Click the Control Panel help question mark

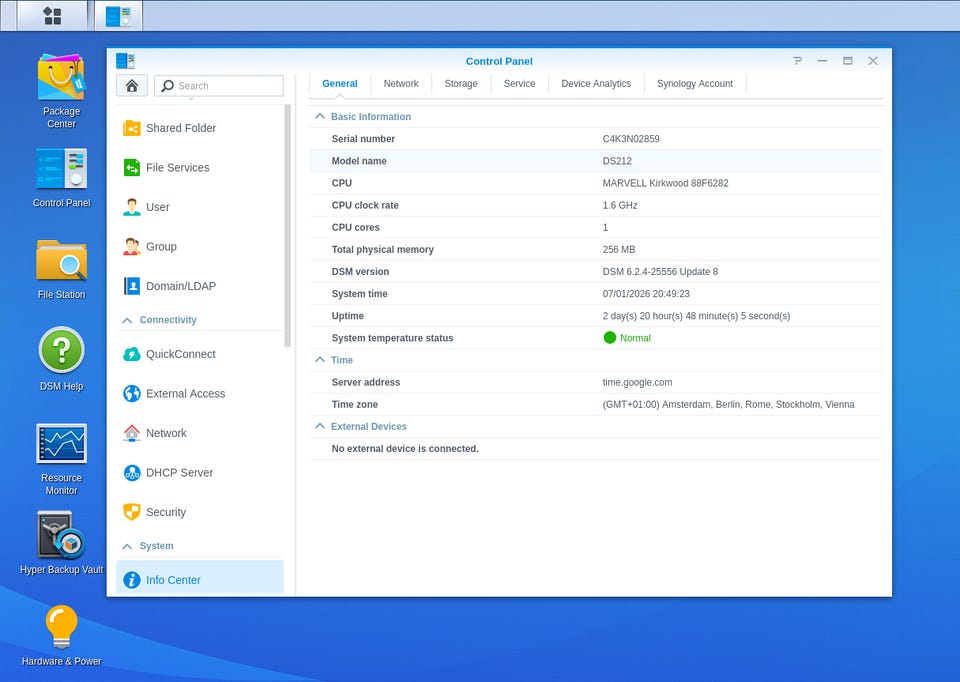click(797, 61)
